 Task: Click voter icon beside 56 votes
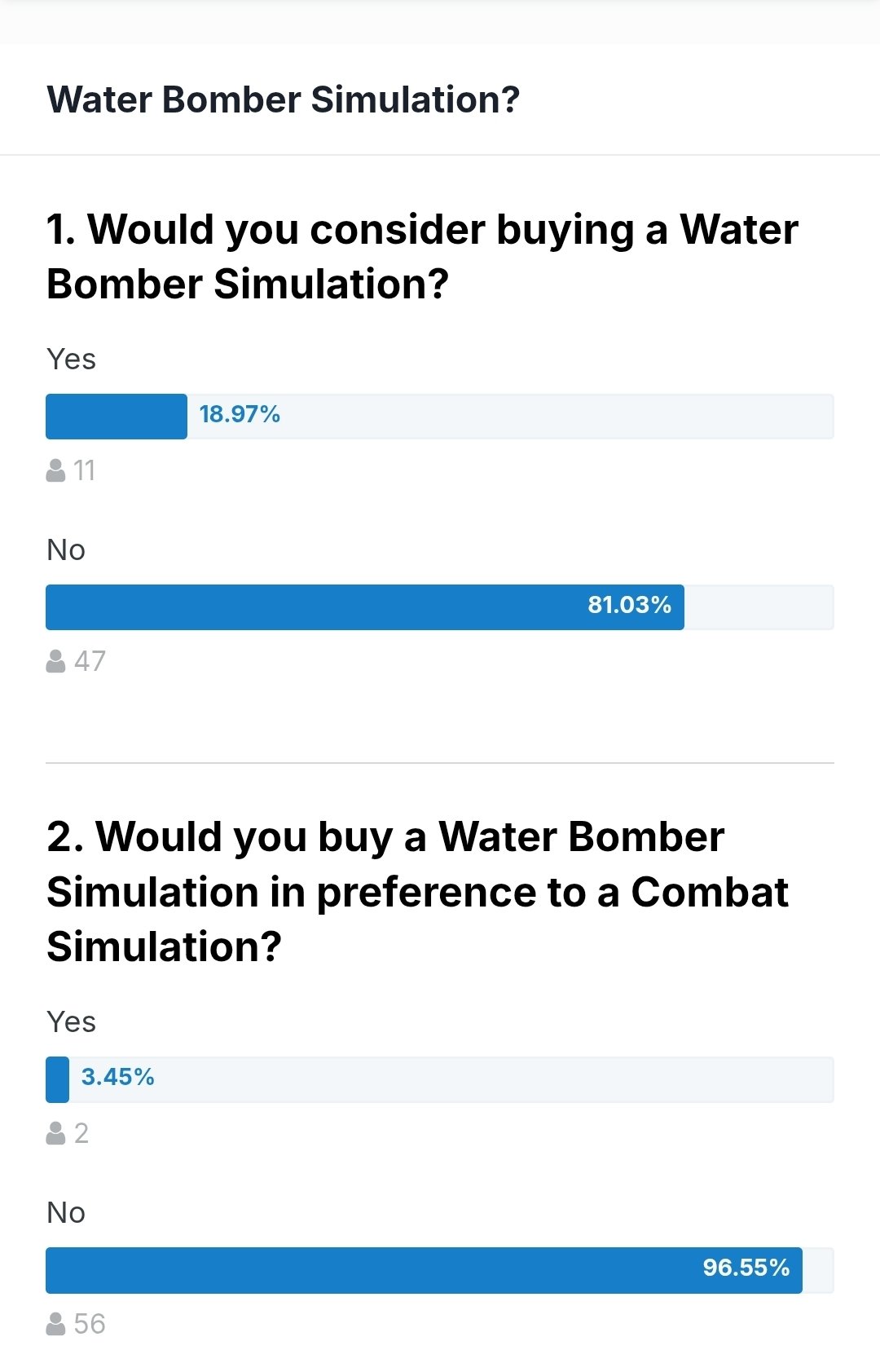(55, 1324)
